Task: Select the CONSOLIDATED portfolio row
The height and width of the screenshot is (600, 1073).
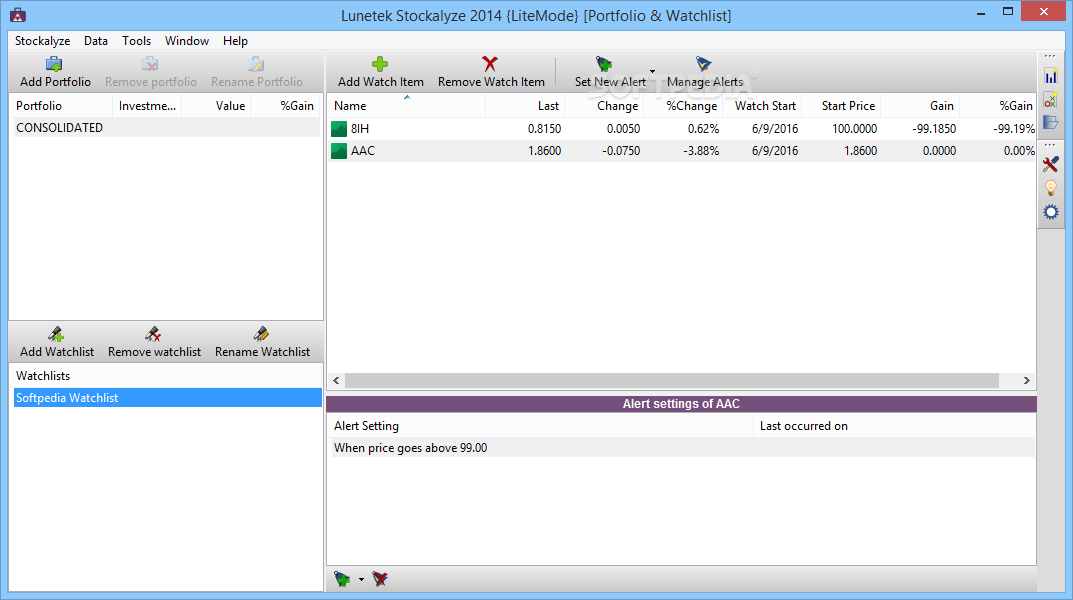Action: click(x=166, y=128)
